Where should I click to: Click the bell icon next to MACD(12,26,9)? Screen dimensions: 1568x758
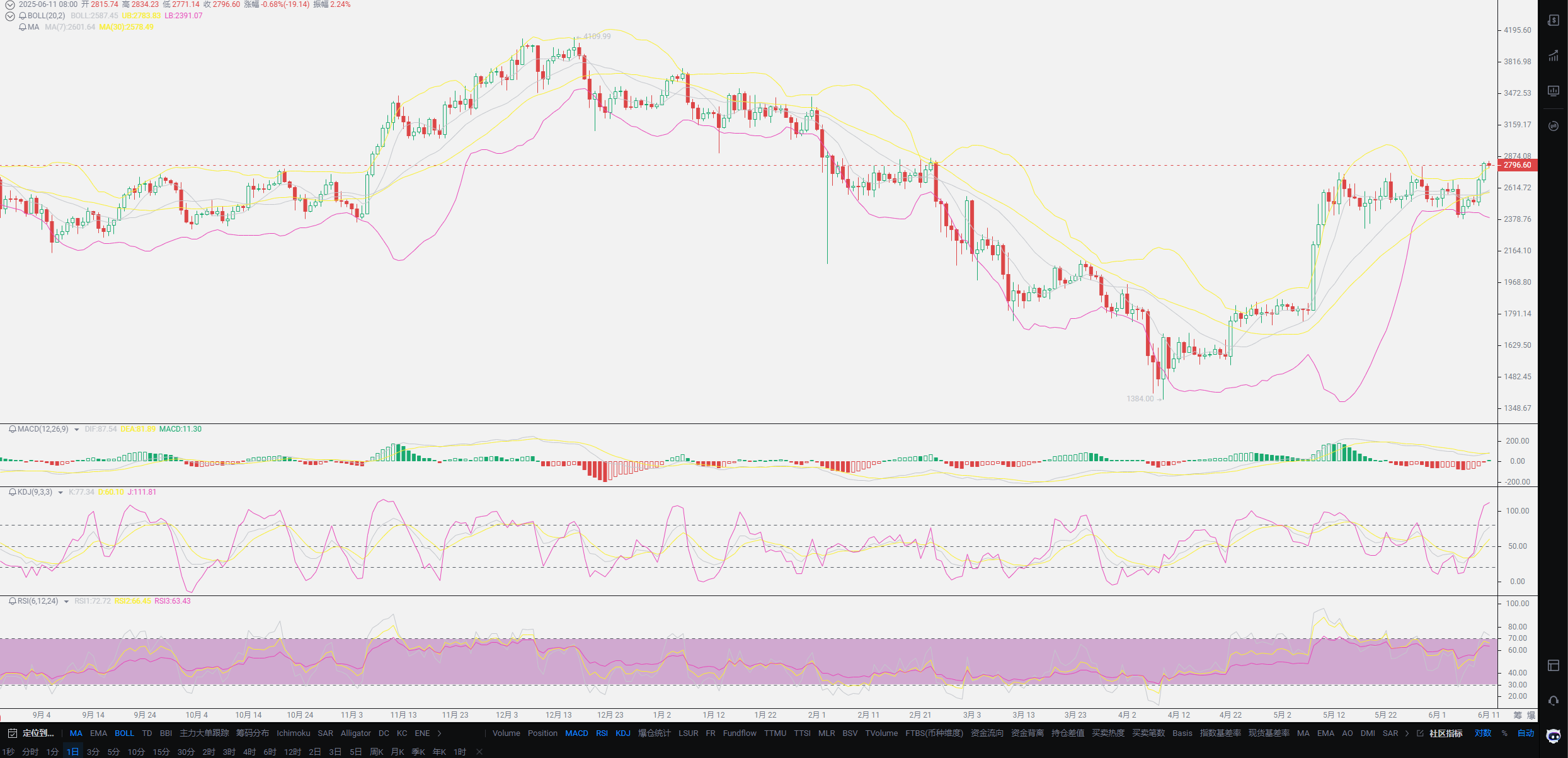(13, 429)
